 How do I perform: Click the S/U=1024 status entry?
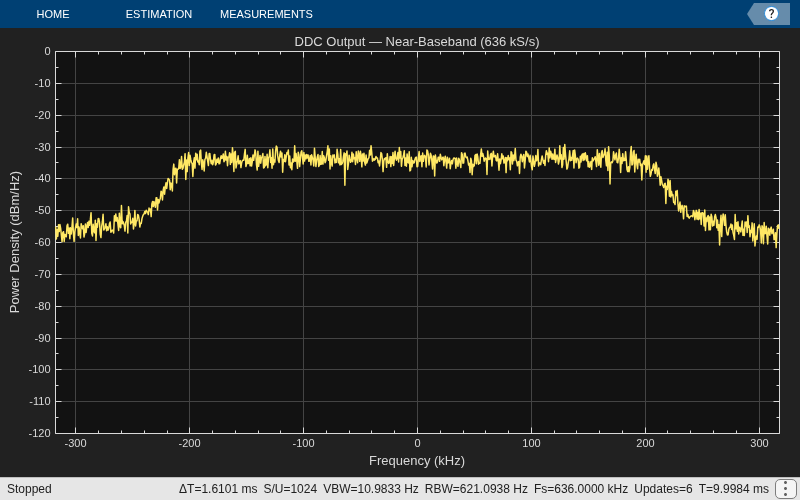pos(290,489)
